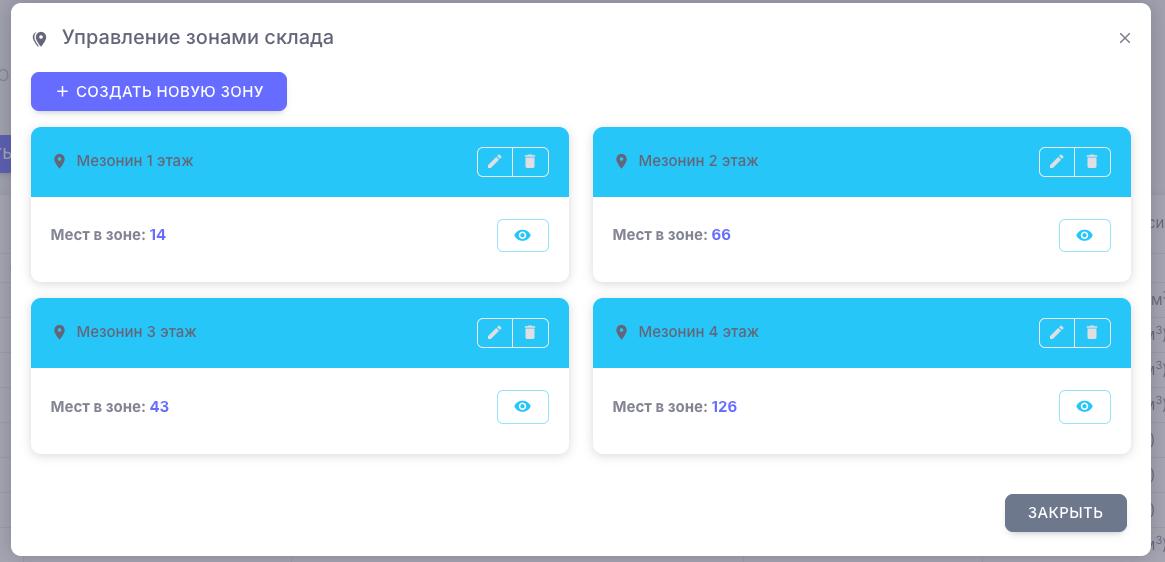Click the Мезонин 1 этаж card title
Image resolution: width=1165 pixels, height=562 pixels.
pos(135,161)
